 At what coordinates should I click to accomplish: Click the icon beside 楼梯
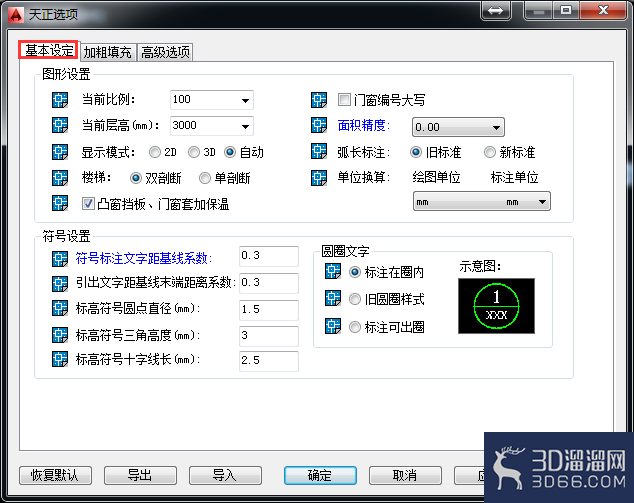60,178
